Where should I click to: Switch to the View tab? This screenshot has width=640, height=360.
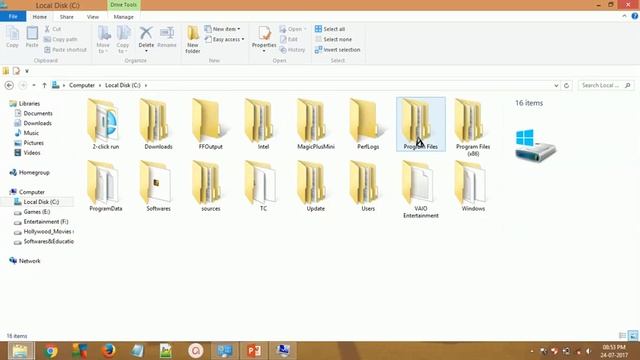click(93, 17)
